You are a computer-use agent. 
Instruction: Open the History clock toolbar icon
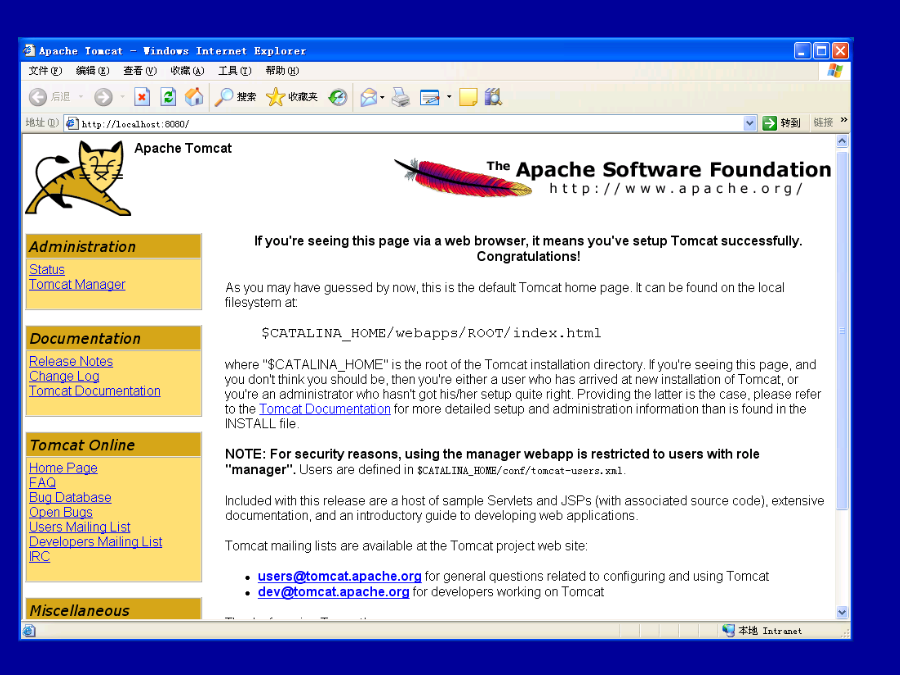338,97
